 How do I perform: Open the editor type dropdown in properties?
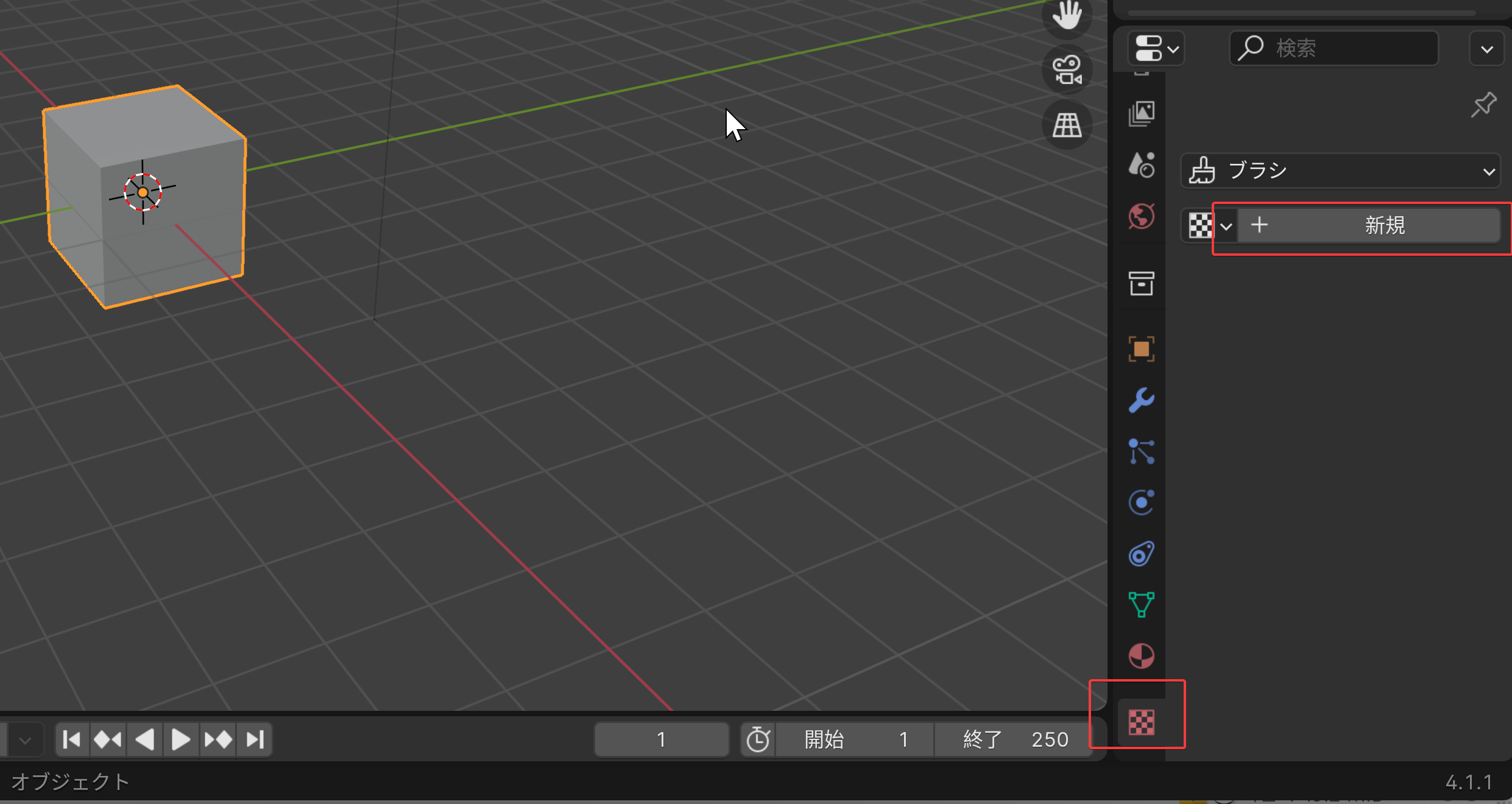(x=1156, y=49)
